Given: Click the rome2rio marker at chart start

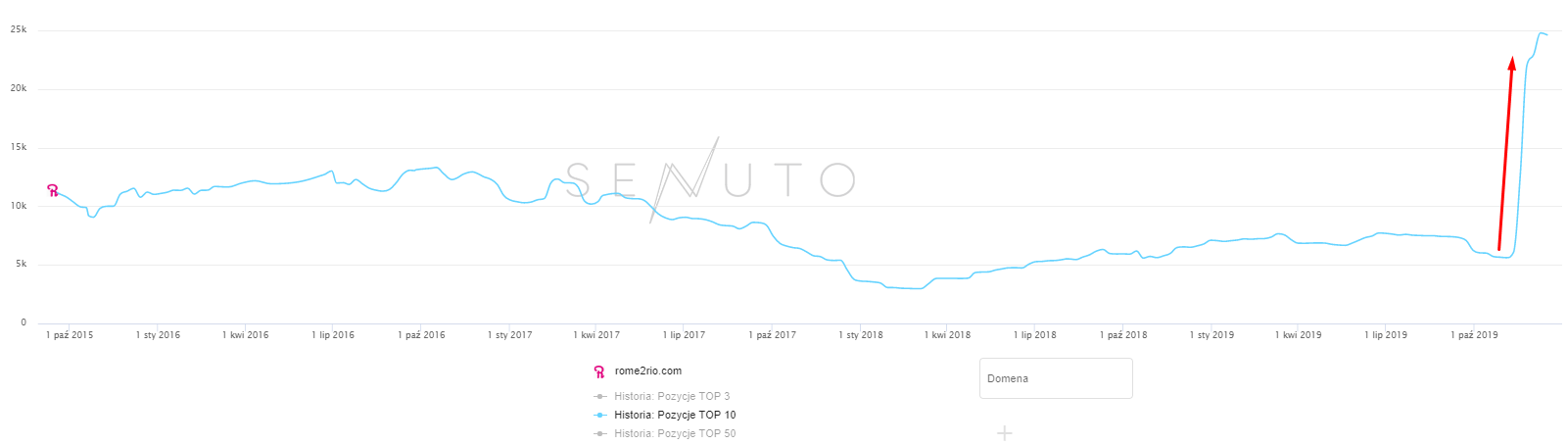Looking at the screenshot, I should point(53,190).
